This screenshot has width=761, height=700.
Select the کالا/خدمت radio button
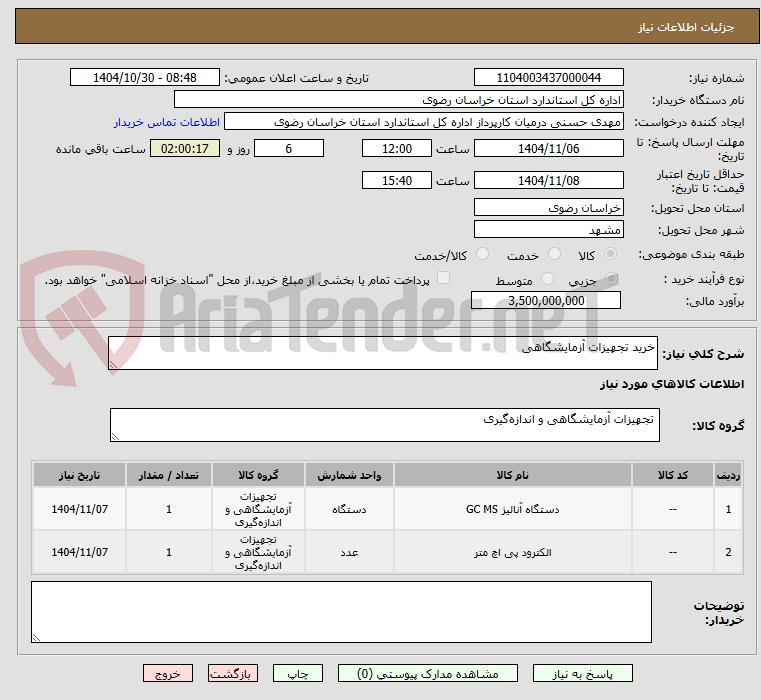pyautogui.click(x=482, y=253)
